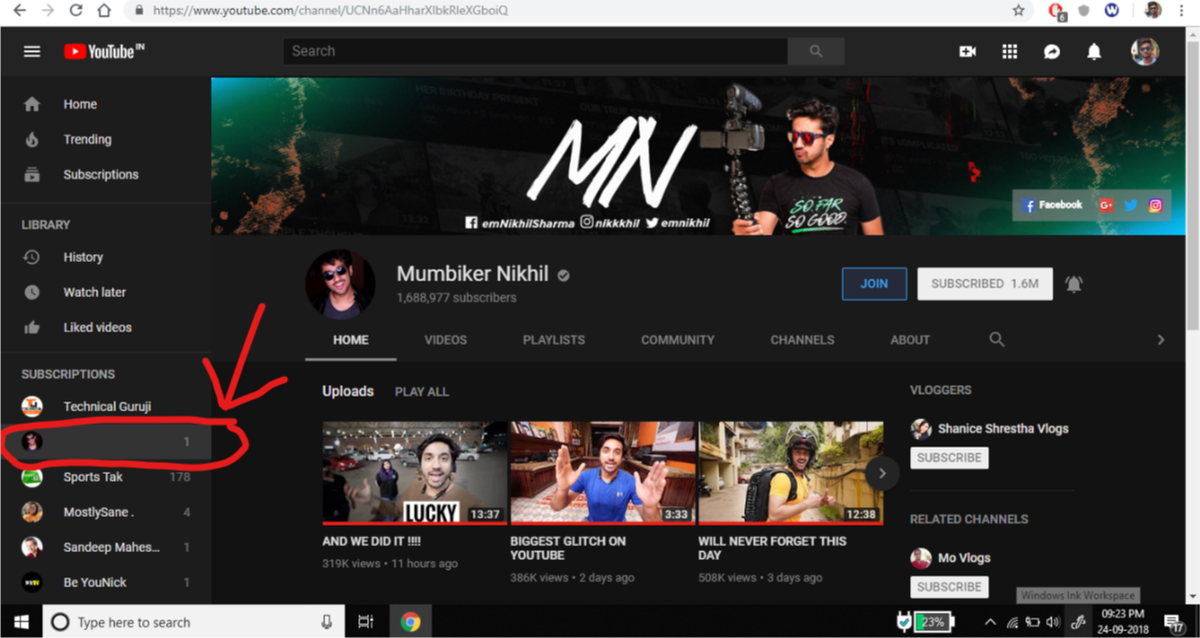Open Google Plus link on banner
1200x638 pixels.
(1106, 205)
